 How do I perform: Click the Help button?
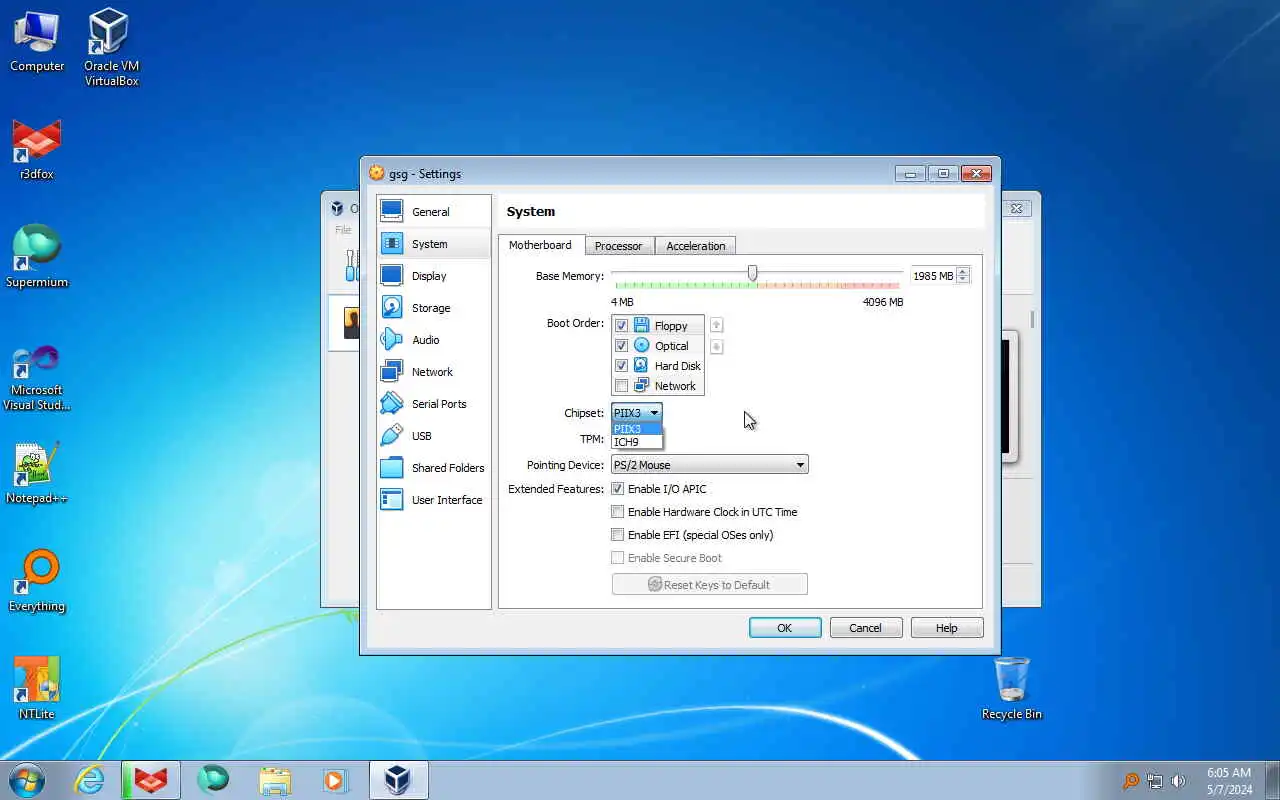point(947,628)
